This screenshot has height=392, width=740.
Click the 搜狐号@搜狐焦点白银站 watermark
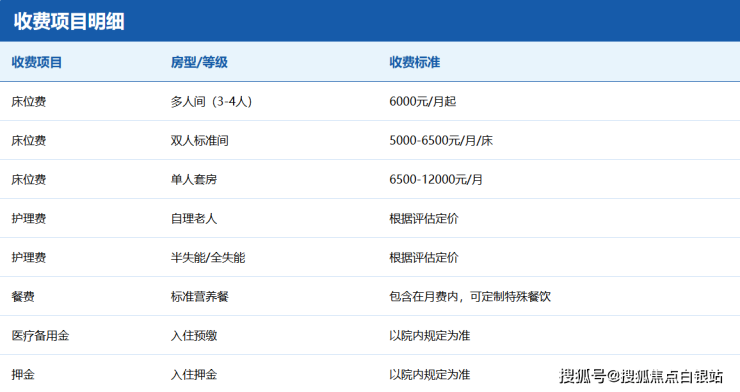[x=641, y=376]
